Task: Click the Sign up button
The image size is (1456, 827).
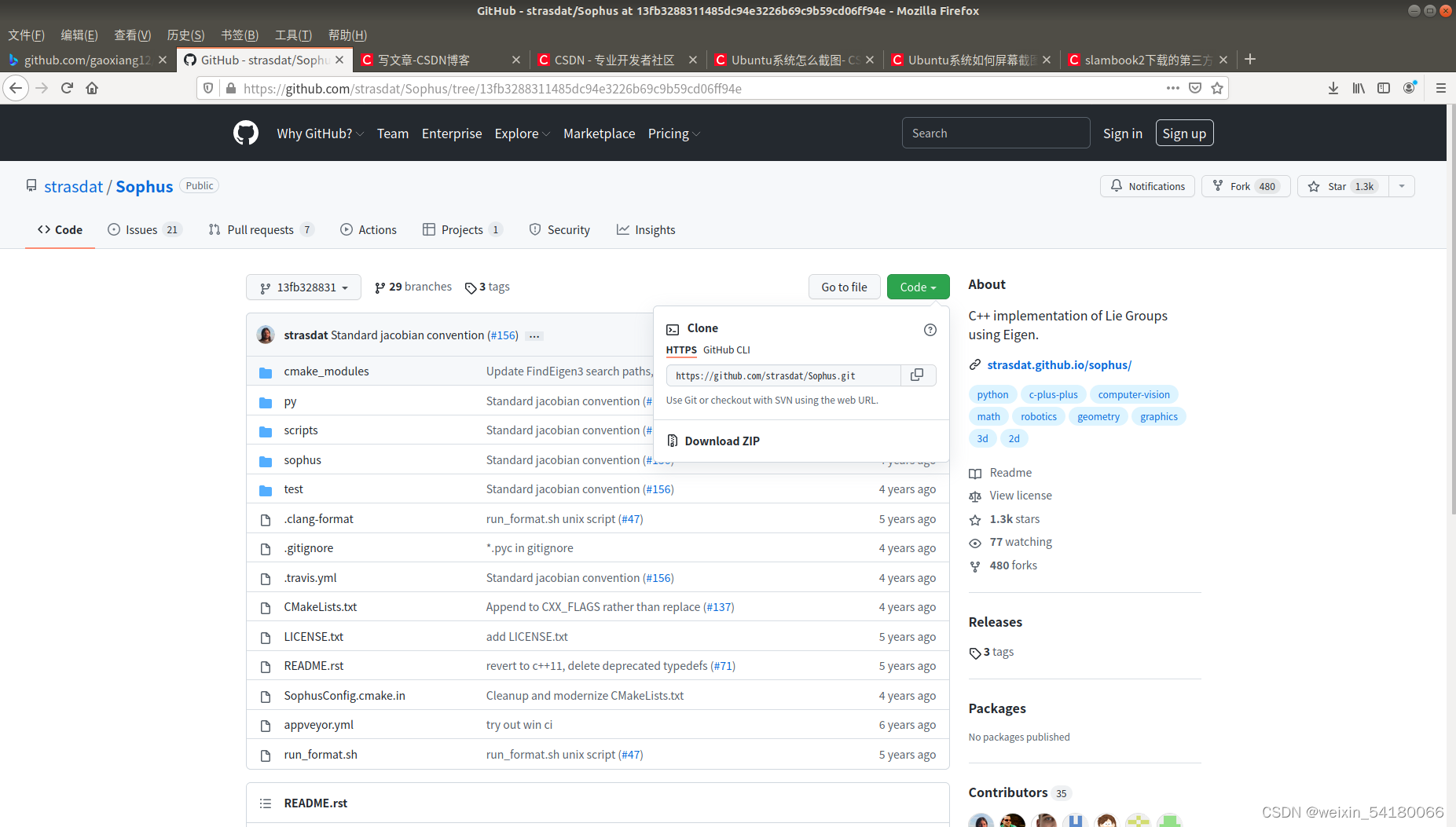Action: [x=1184, y=134]
